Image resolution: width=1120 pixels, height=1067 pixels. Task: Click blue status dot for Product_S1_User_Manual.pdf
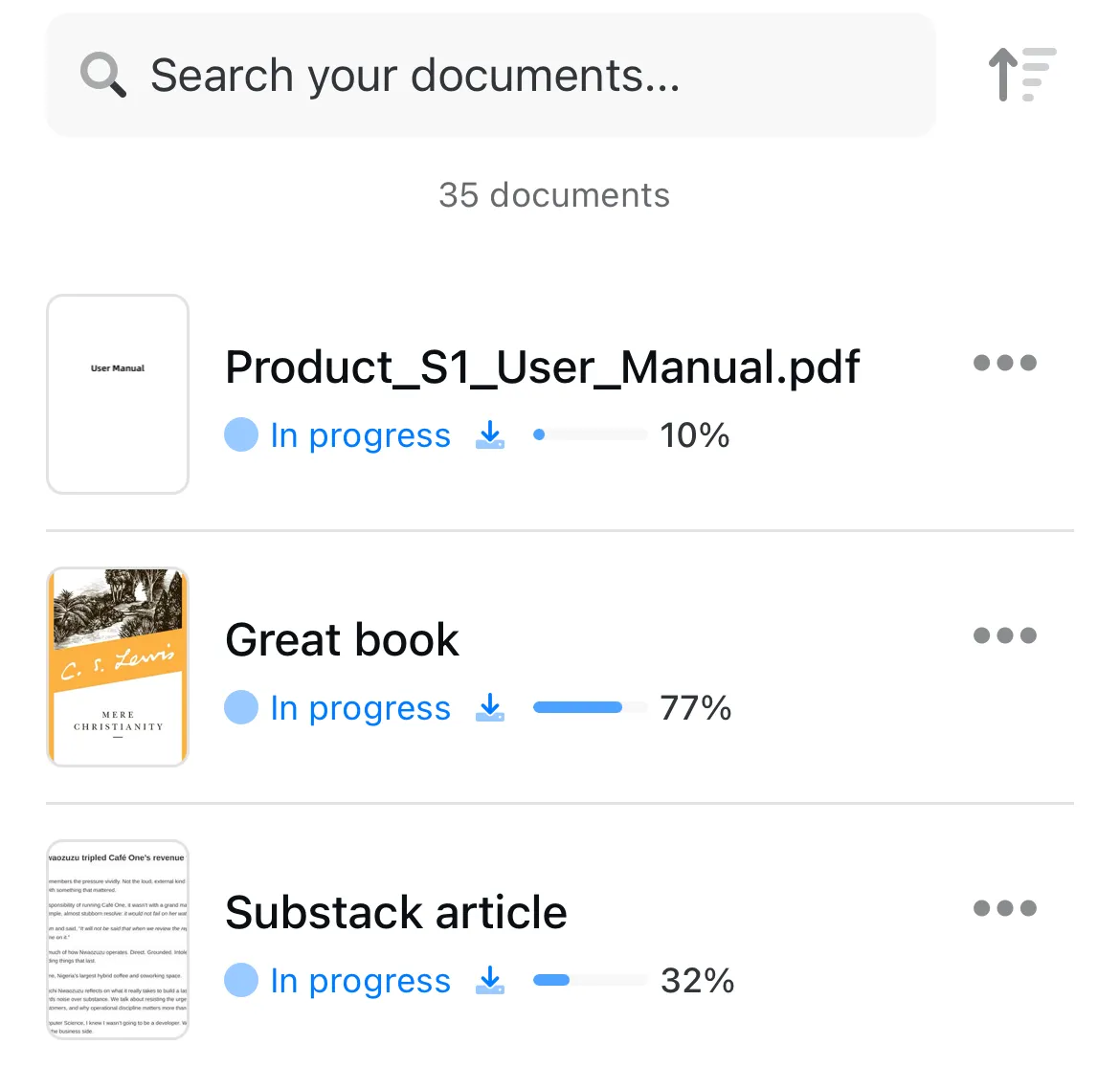tap(241, 435)
